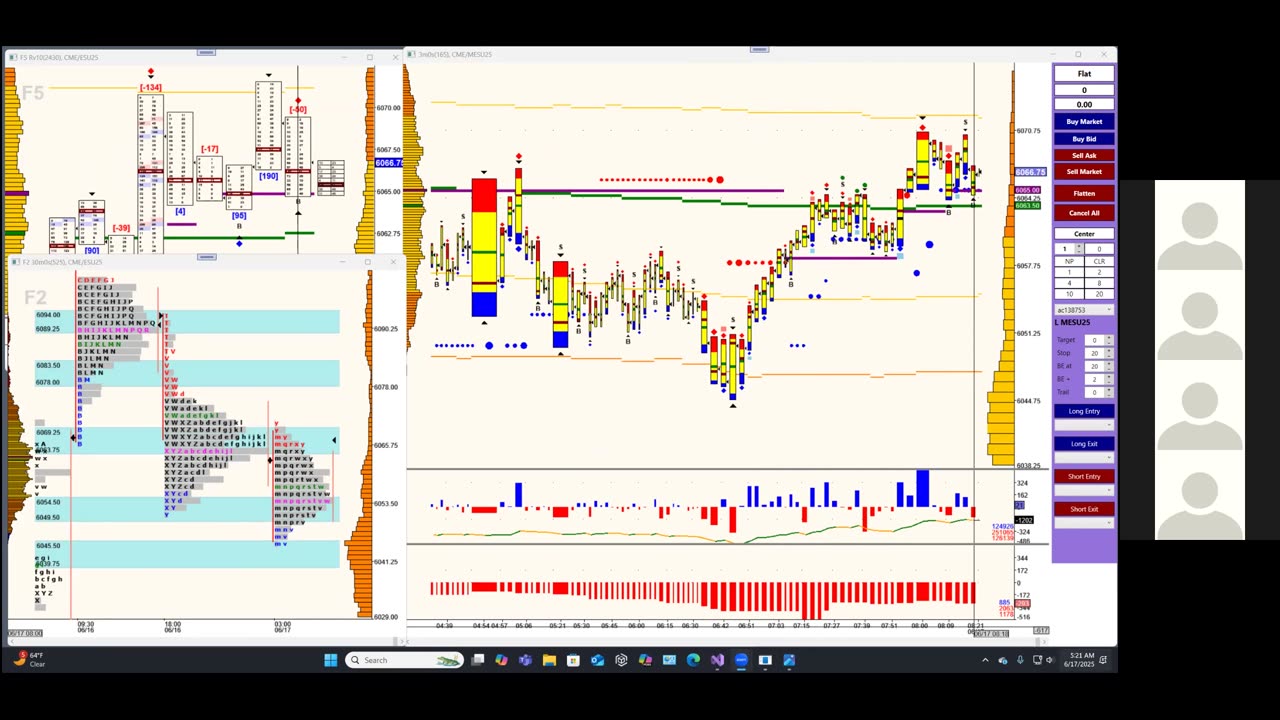Screen dimensions: 1280x720
Task: Adjust the Trail value spinner
Action: coord(1109,392)
